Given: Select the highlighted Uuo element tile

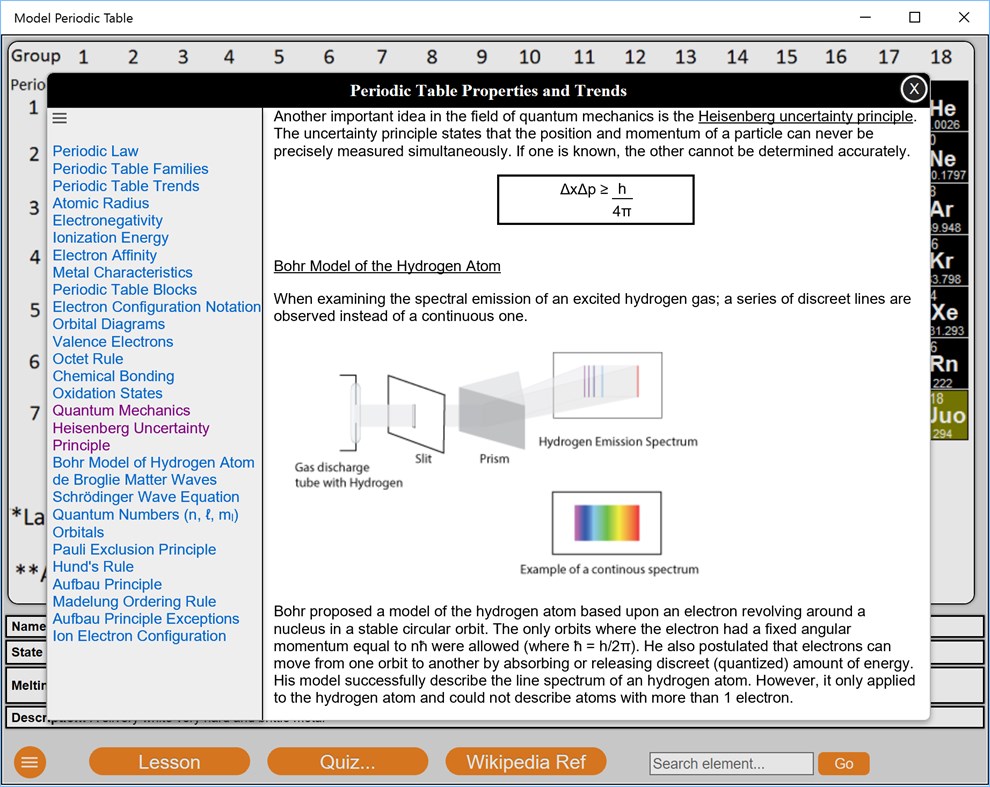Looking at the screenshot, I should click(944, 412).
